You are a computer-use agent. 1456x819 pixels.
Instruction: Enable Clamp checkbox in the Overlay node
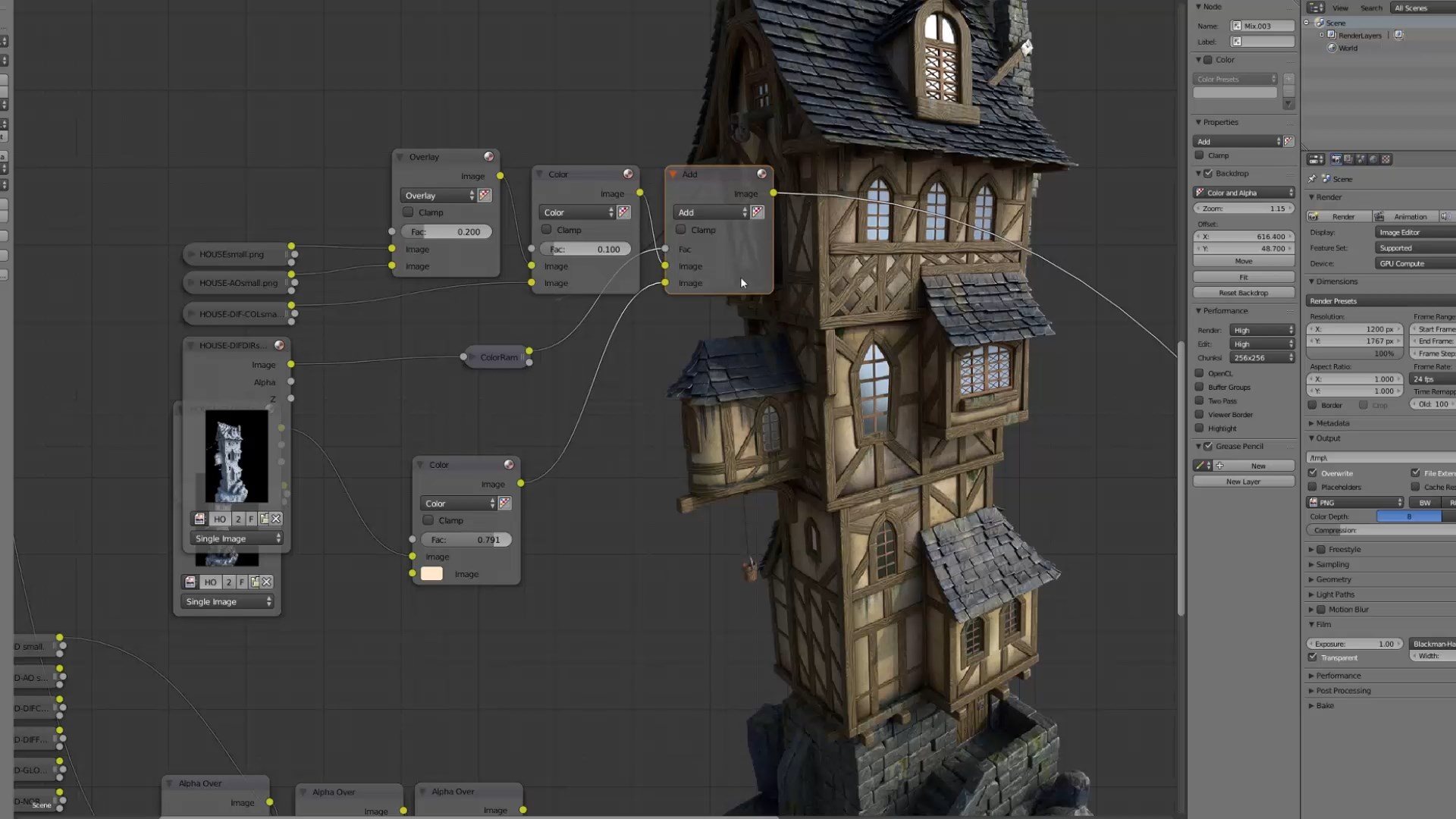click(409, 212)
